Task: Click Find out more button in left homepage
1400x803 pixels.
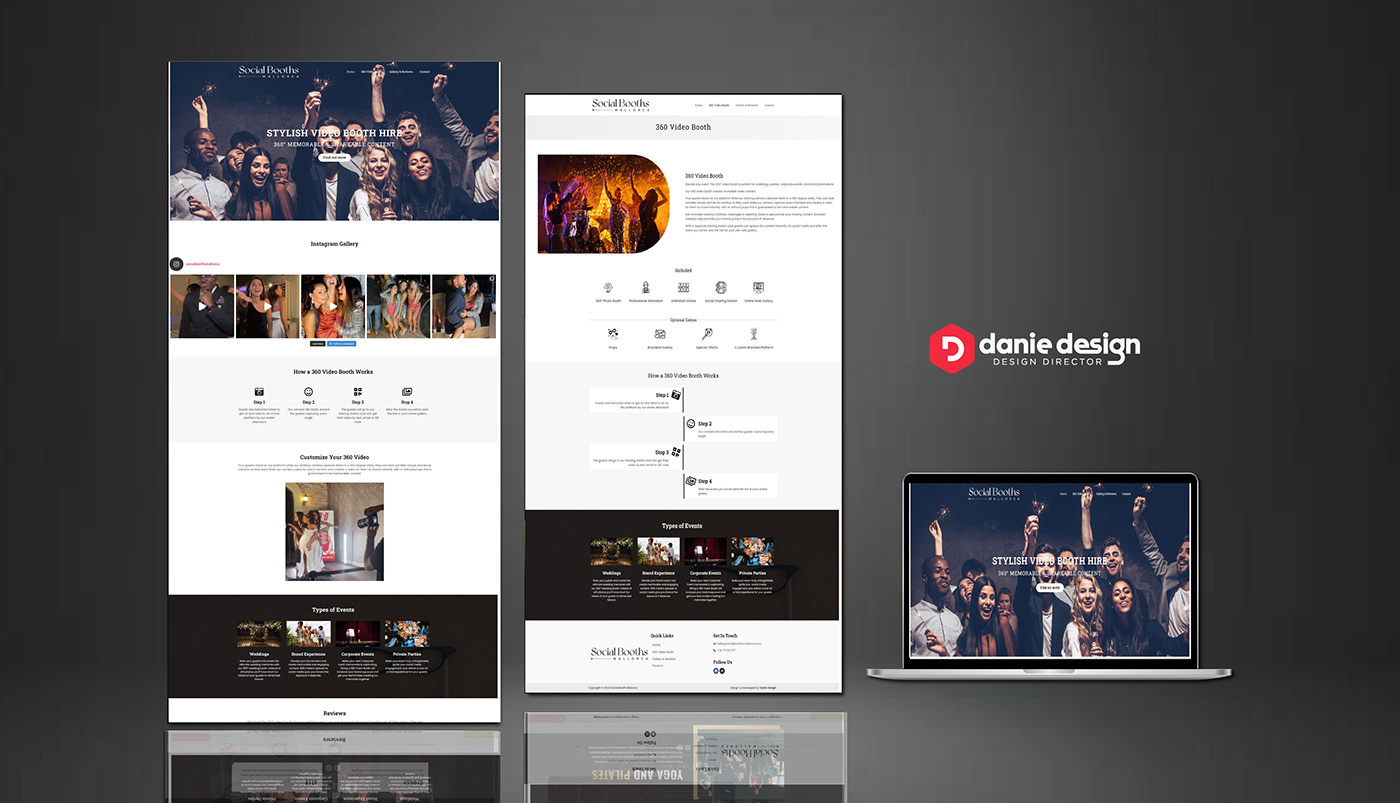Action: (x=335, y=157)
